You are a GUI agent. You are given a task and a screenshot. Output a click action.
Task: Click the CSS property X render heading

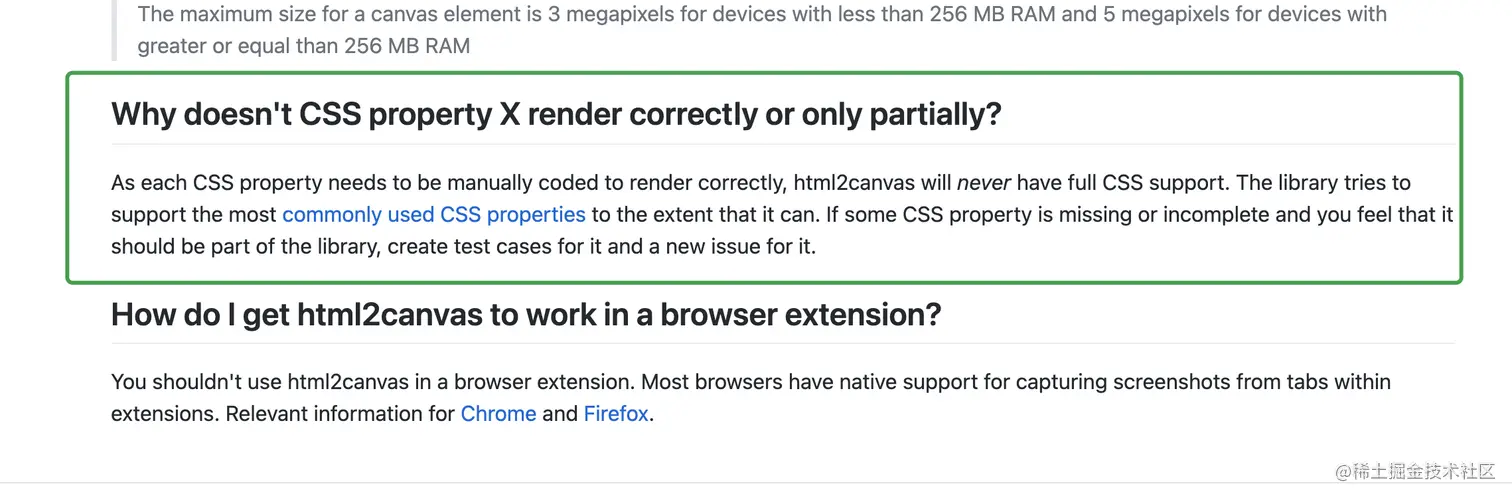pos(556,114)
